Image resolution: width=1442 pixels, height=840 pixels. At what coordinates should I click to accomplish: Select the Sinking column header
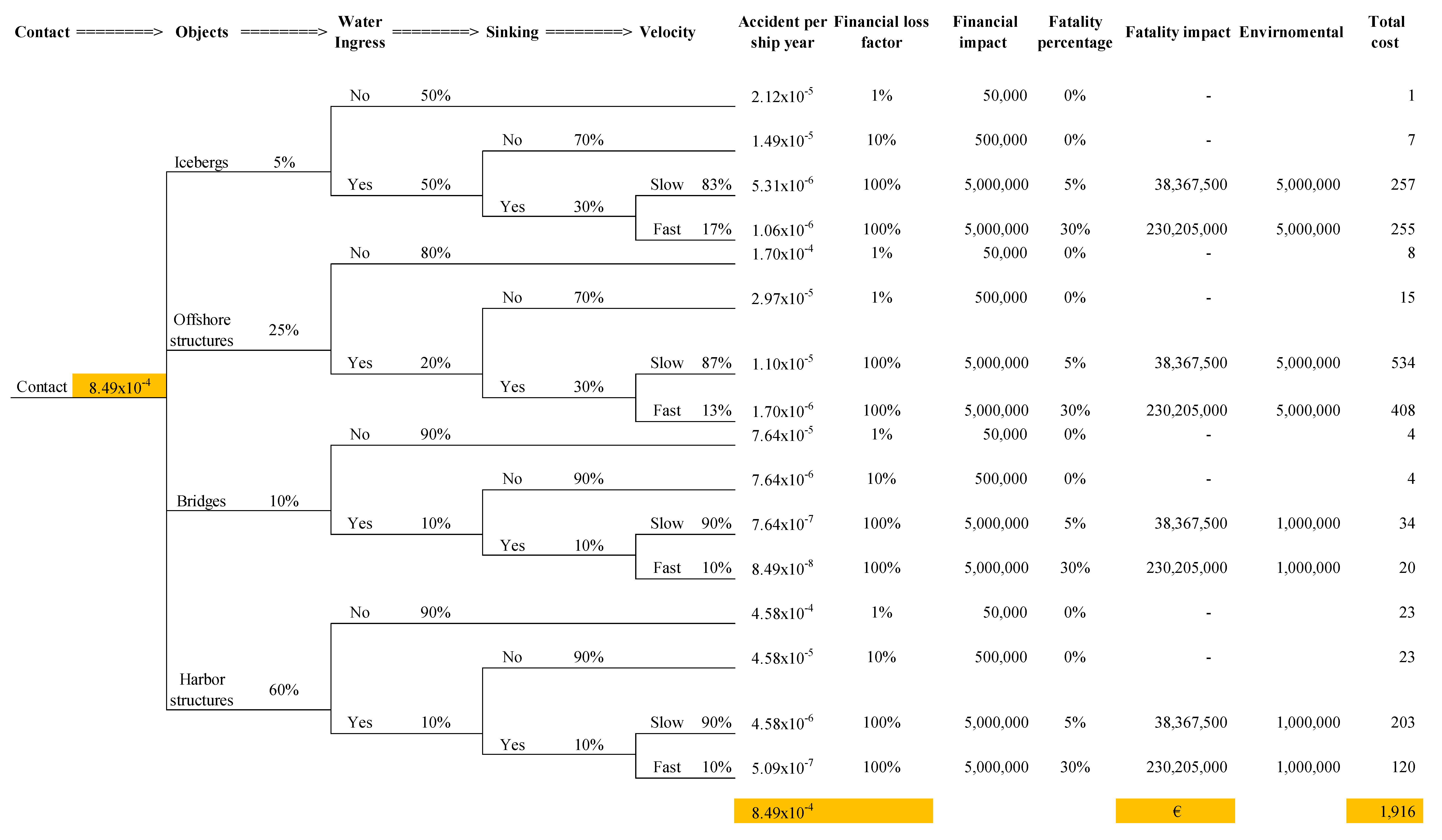pyautogui.click(x=512, y=32)
